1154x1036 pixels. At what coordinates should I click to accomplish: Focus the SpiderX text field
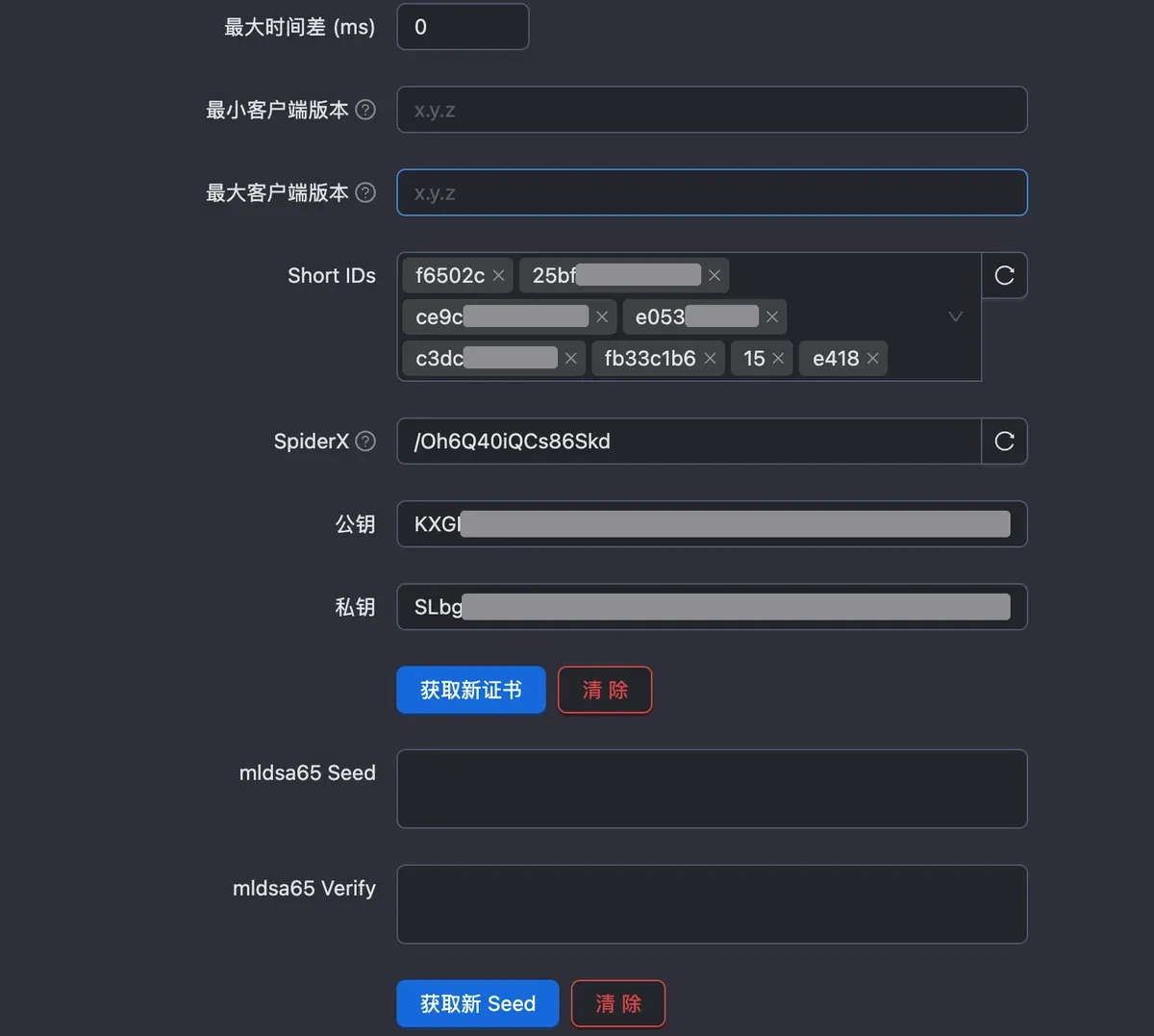690,442
